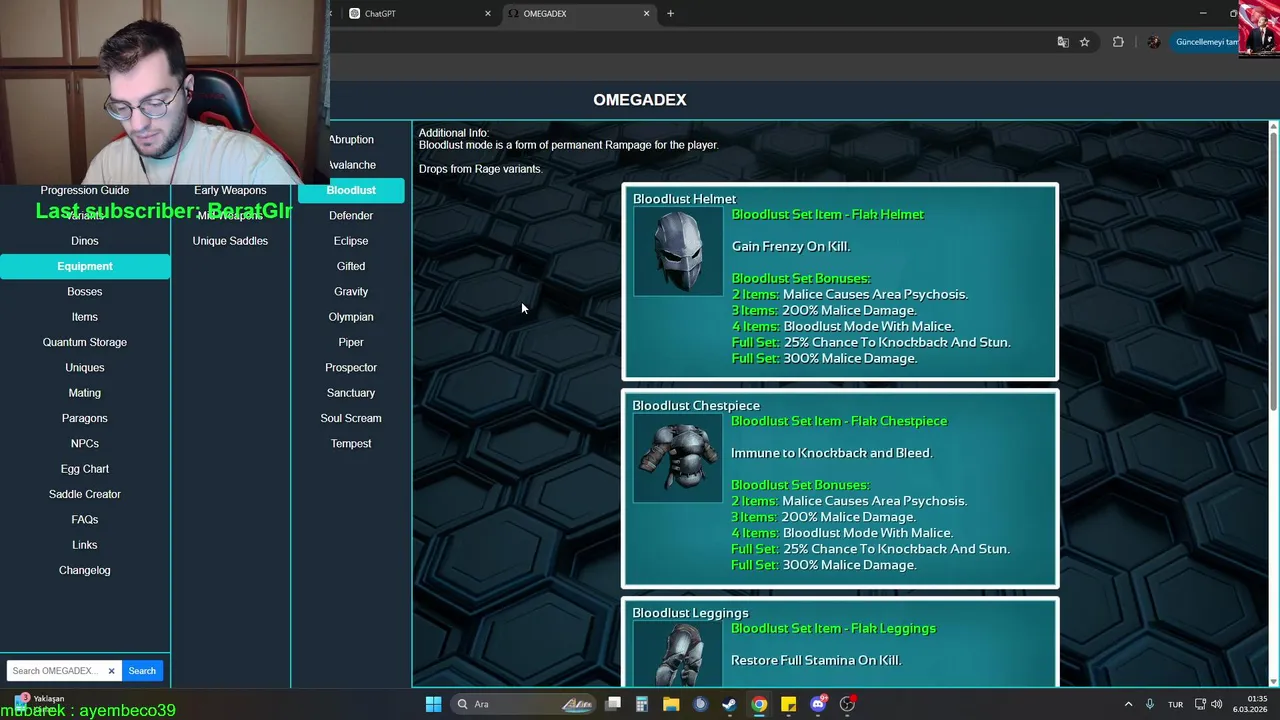This screenshot has width=1280, height=720.
Task: Go to the Uniques section
Action: [x=85, y=368]
